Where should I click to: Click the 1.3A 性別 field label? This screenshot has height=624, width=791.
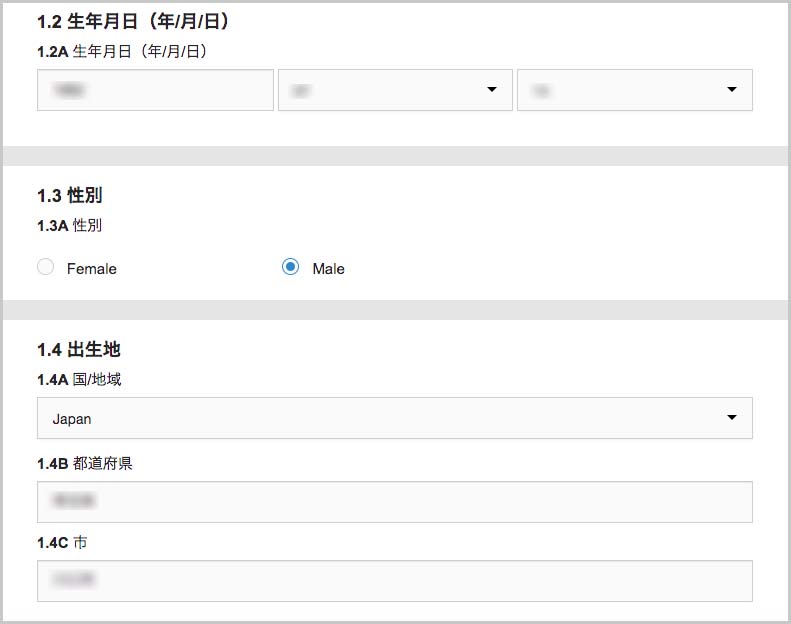[x=70, y=225]
